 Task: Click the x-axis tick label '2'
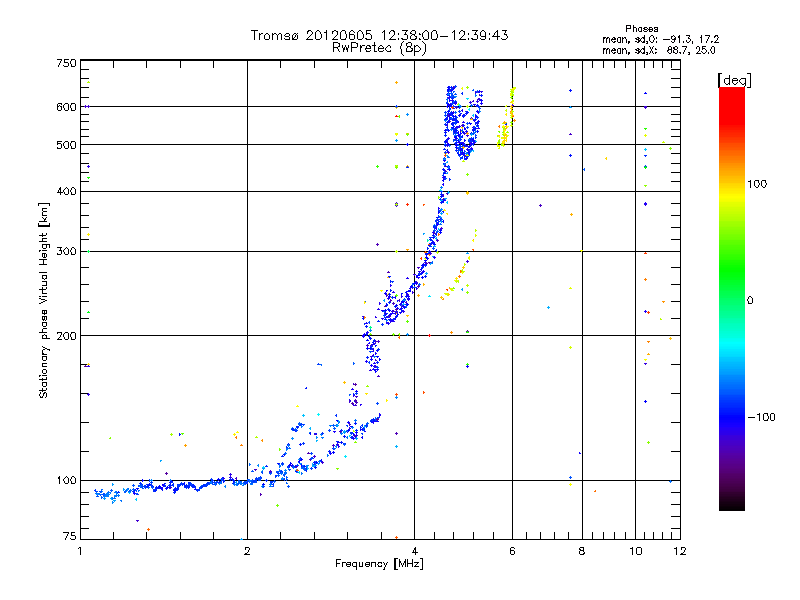tap(247, 551)
